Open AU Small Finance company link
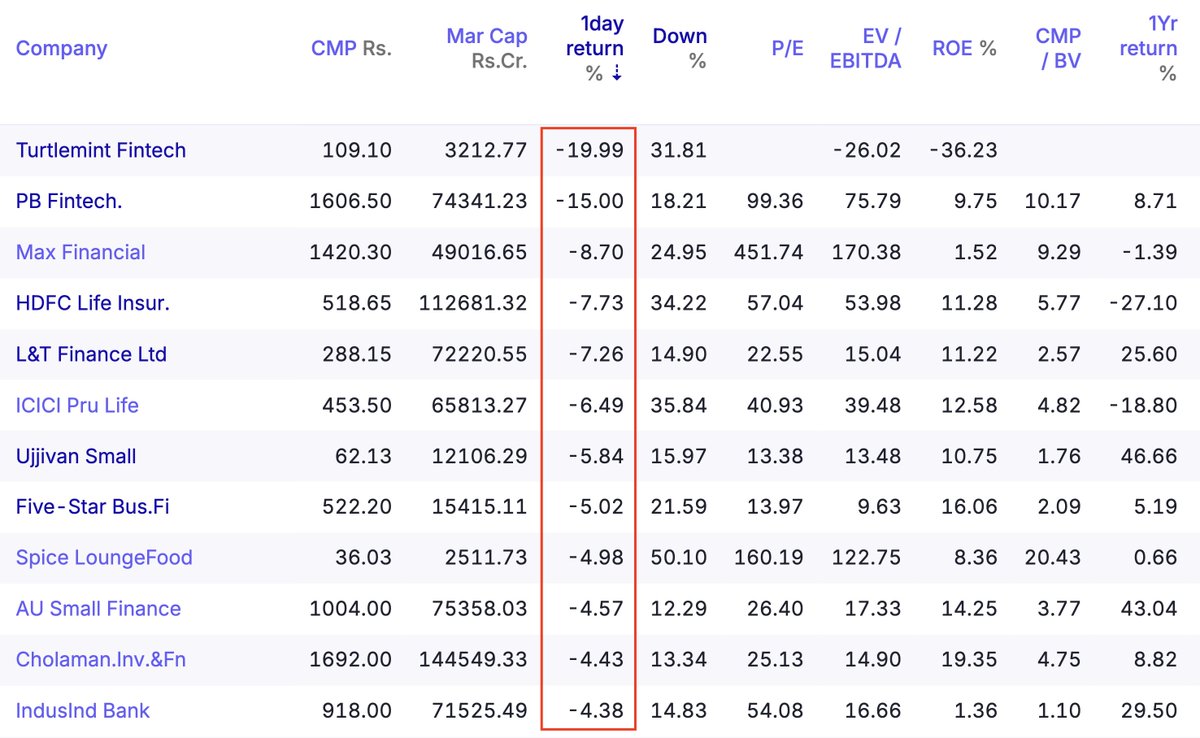The height and width of the screenshot is (738, 1200). pos(98,609)
